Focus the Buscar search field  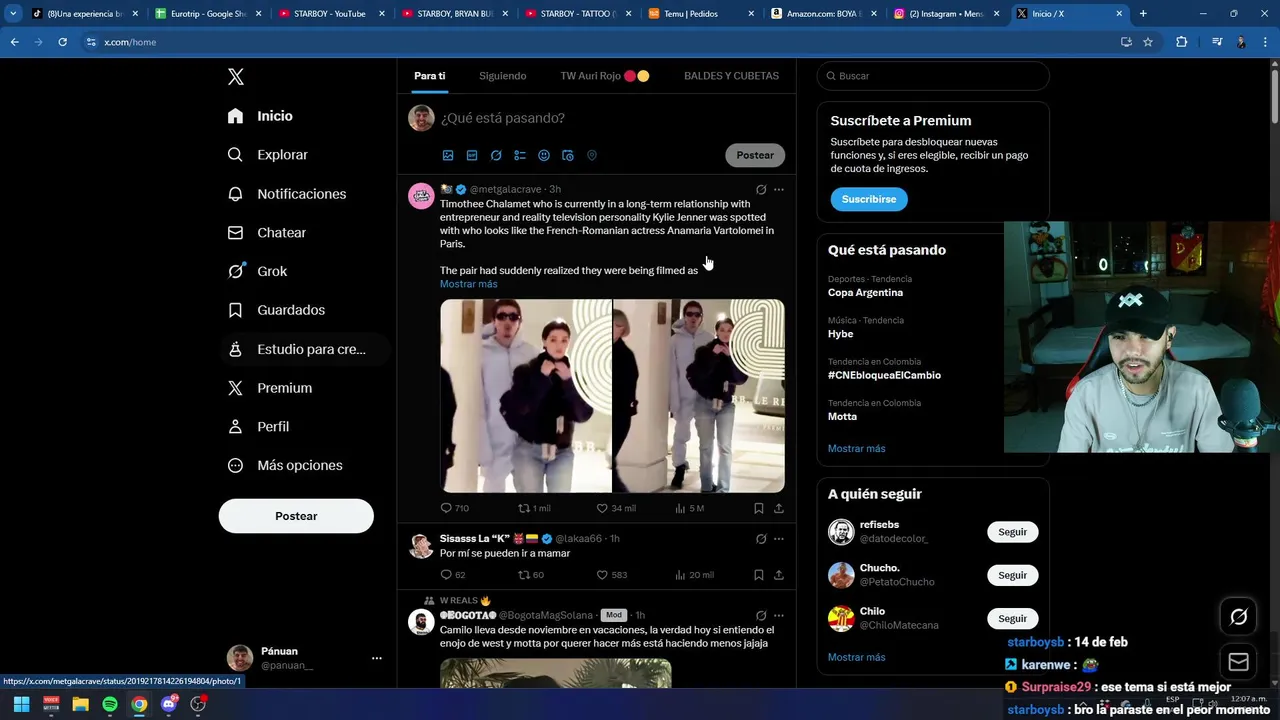(x=933, y=76)
